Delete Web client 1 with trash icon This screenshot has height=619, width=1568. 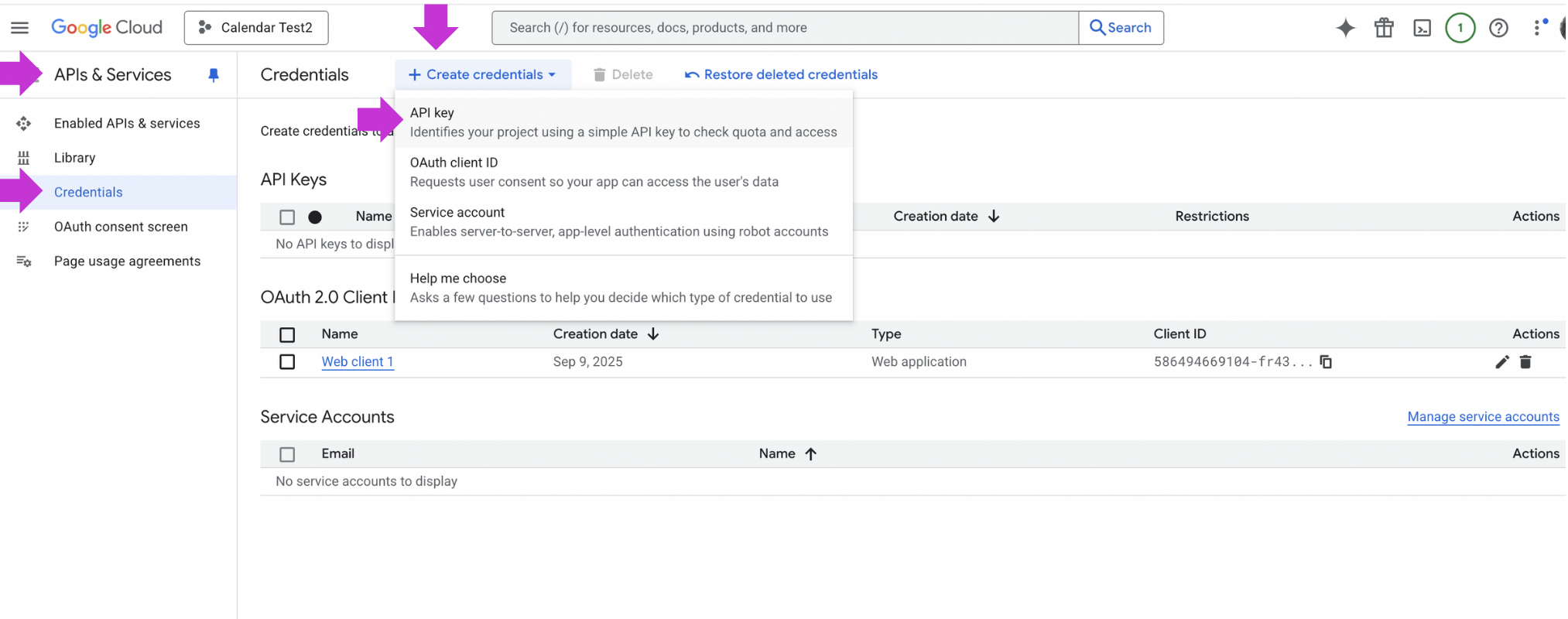(x=1525, y=362)
